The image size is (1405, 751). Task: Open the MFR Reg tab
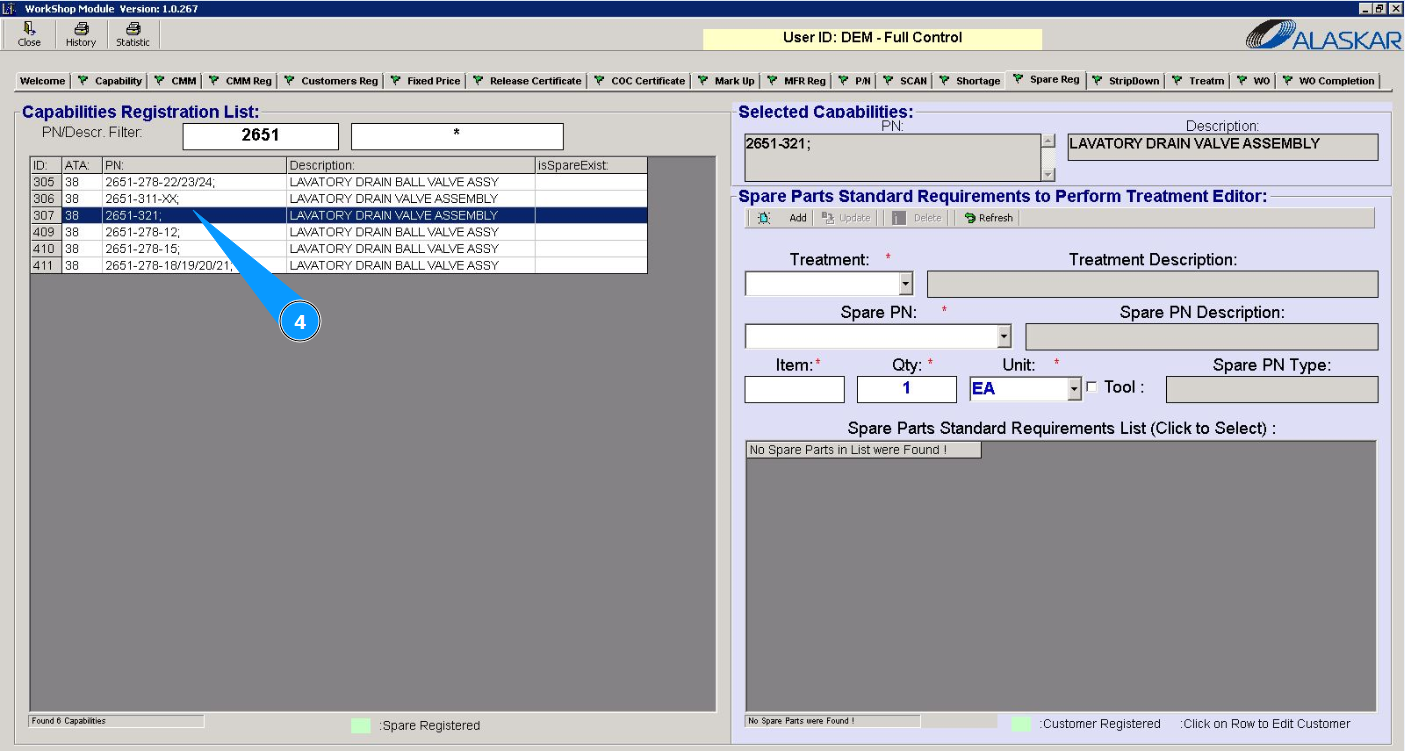[x=797, y=81]
